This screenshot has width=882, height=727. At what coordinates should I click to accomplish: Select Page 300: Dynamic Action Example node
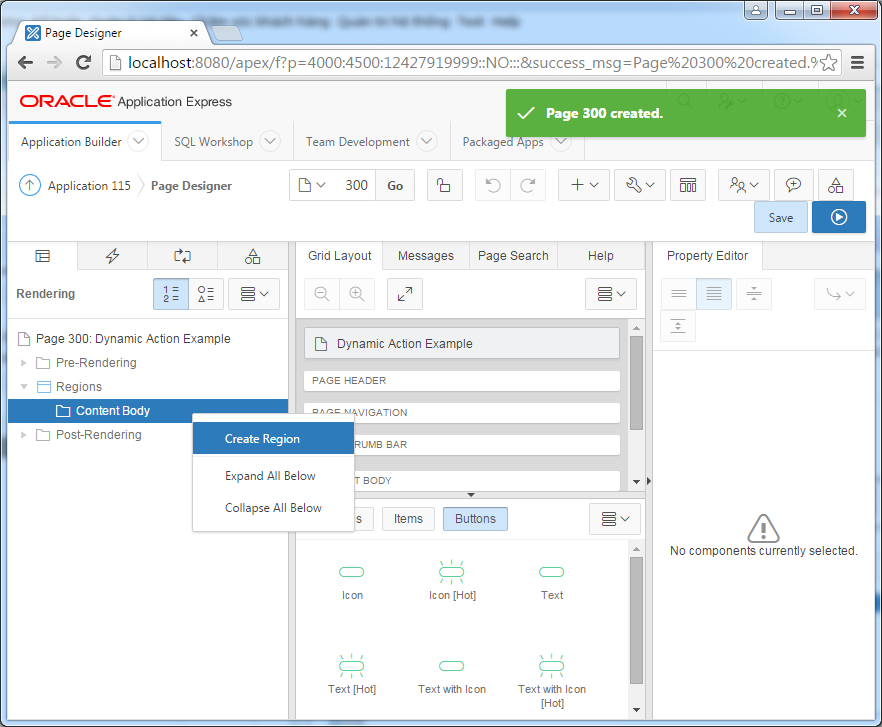click(x=133, y=339)
